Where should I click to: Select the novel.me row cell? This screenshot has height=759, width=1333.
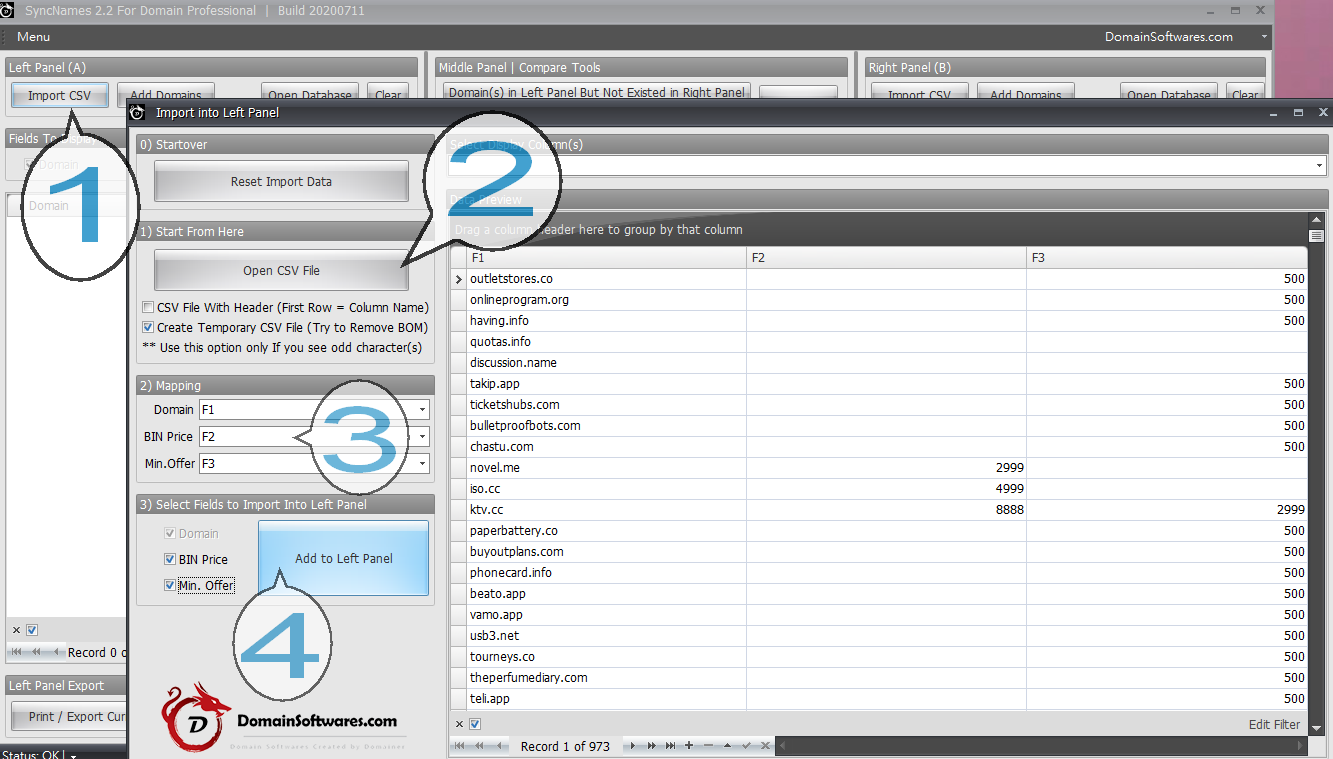[x=606, y=468]
